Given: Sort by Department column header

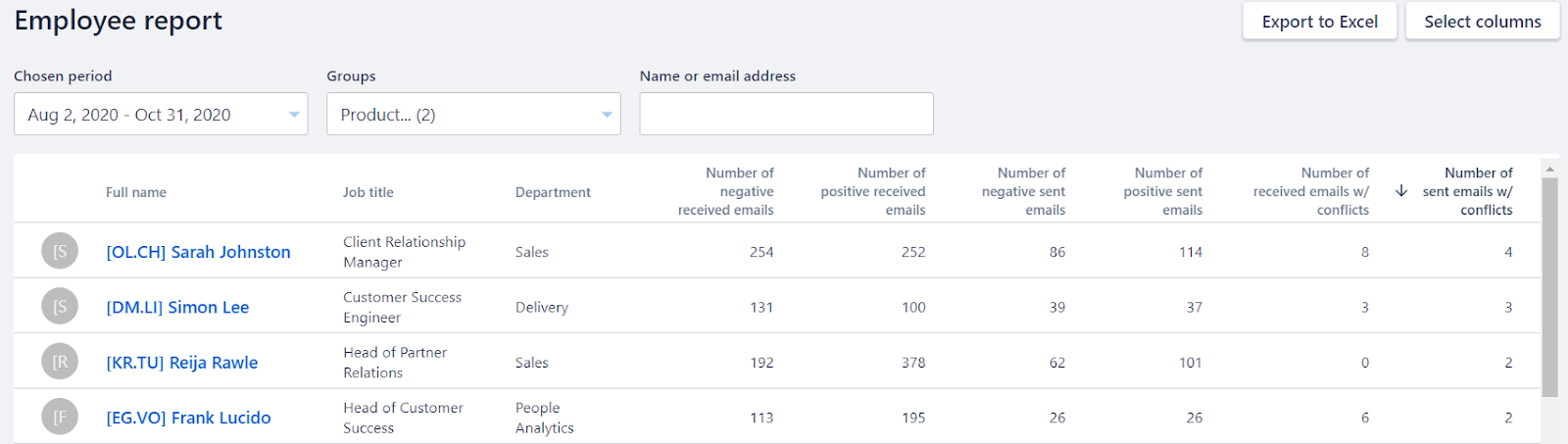Looking at the screenshot, I should [553, 192].
